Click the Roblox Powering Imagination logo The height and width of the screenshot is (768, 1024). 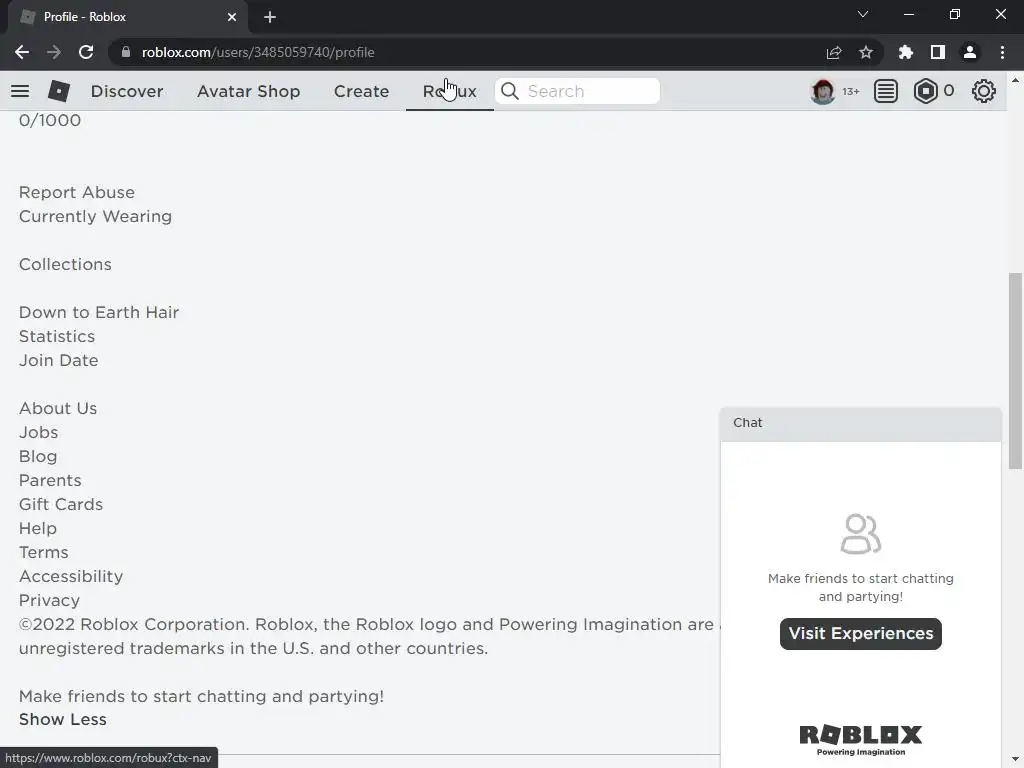click(861, 740)
